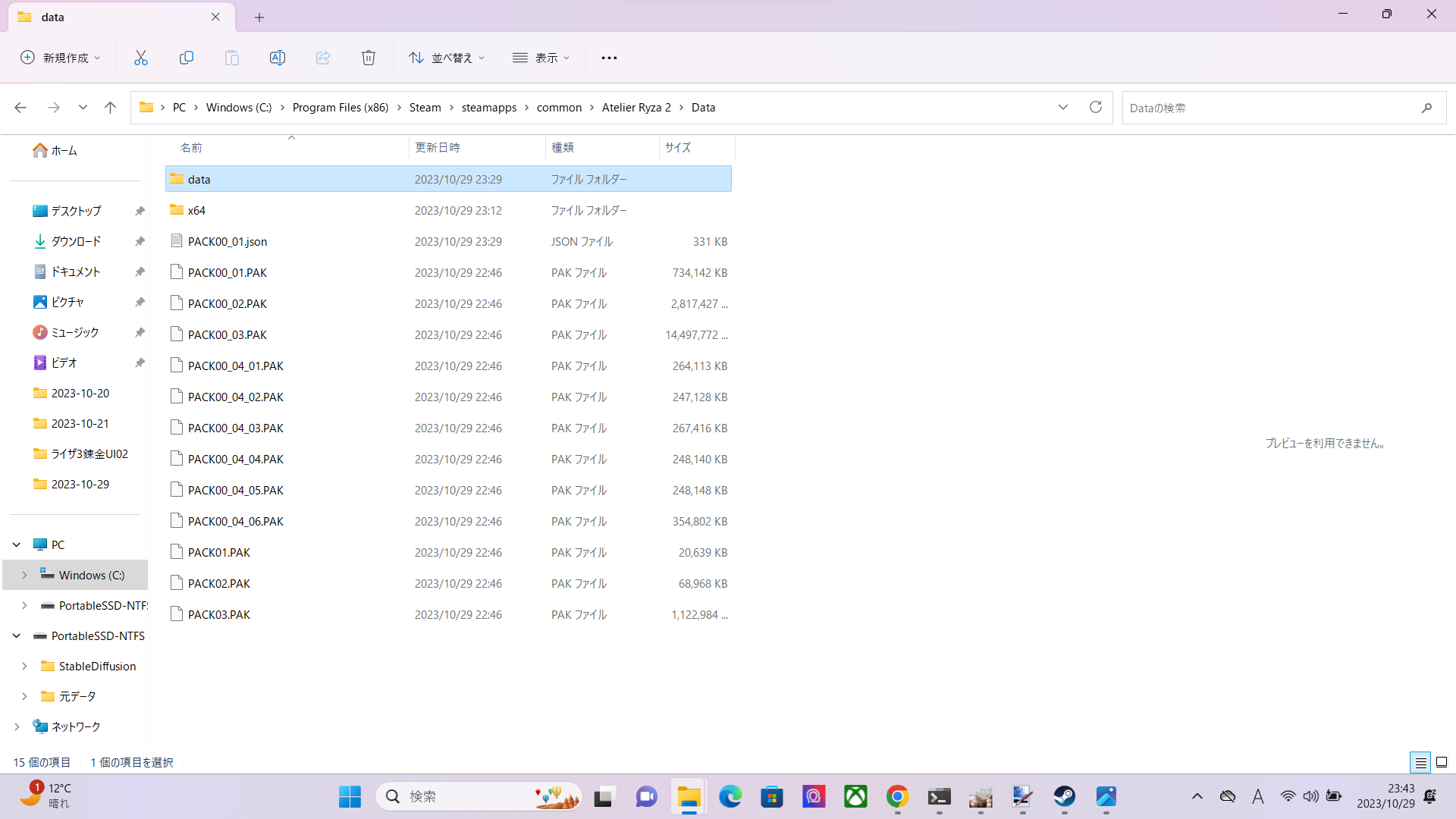
Task: Close the data tab
Action: pos(215,17)
